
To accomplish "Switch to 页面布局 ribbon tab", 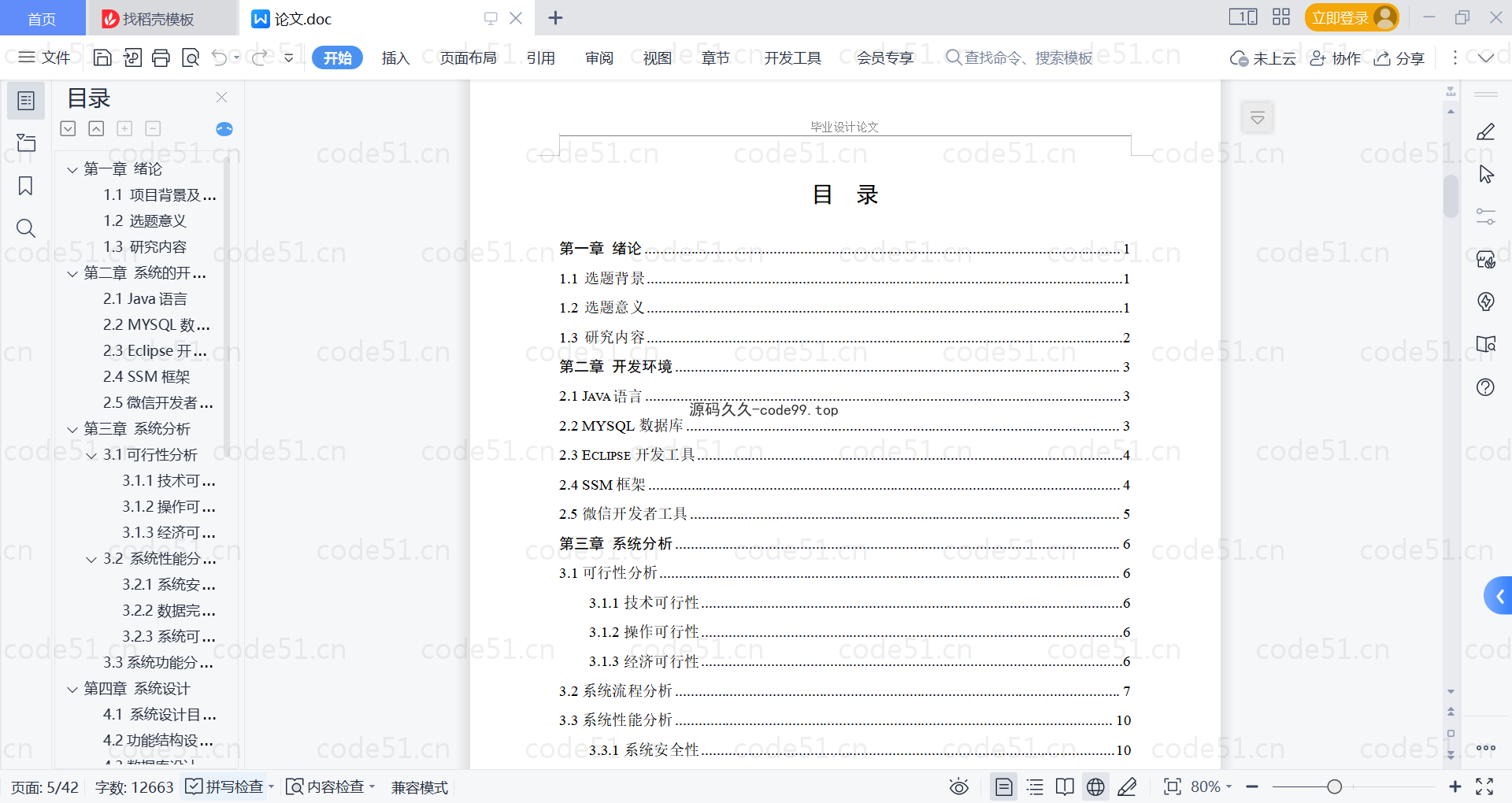I will tap(468, 57).
